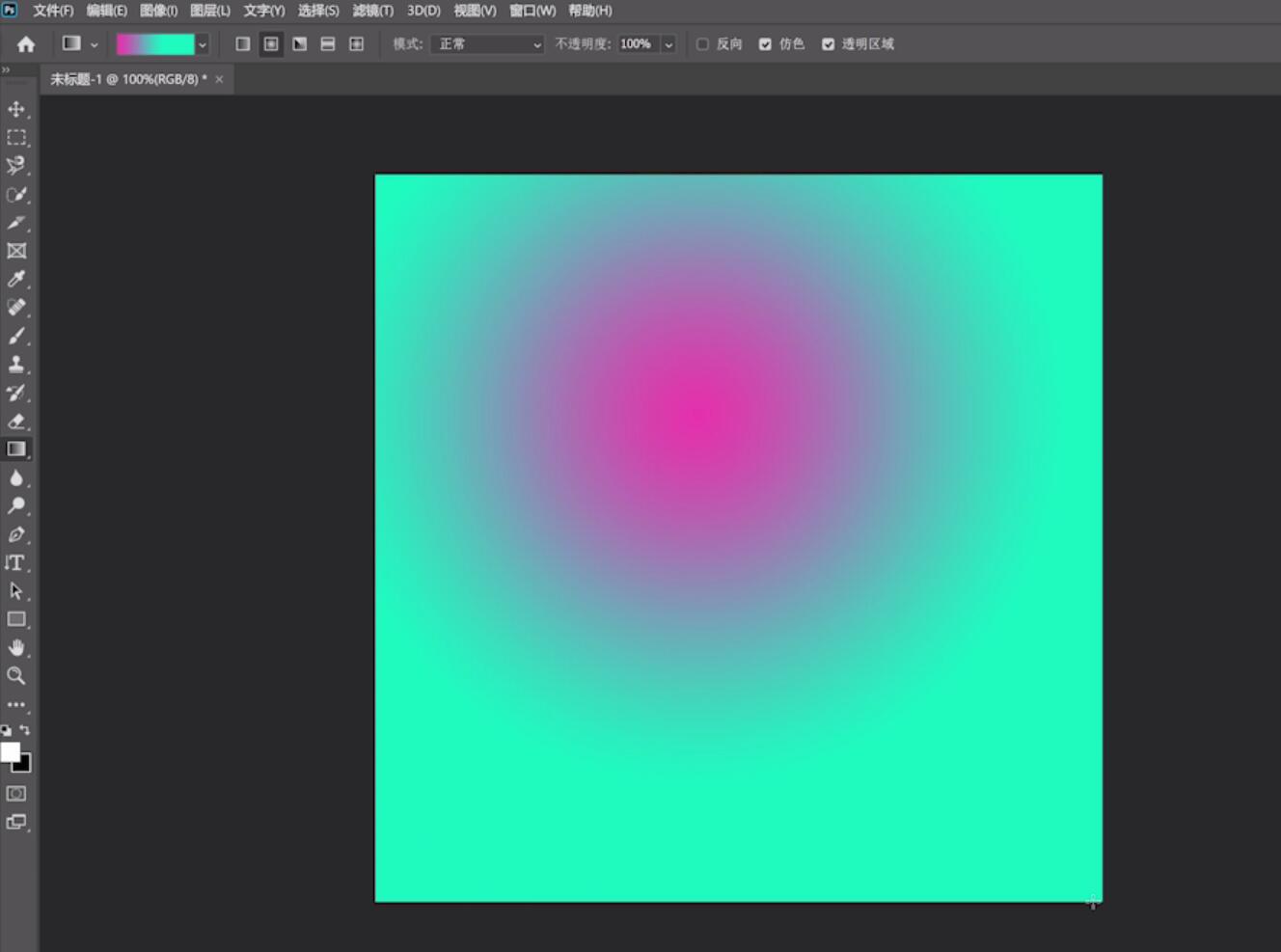Viewport: 1281px width, 952px height.
Task: Click the opacity 100% input field
Action: pyautogui.click(x=637, y=44)
